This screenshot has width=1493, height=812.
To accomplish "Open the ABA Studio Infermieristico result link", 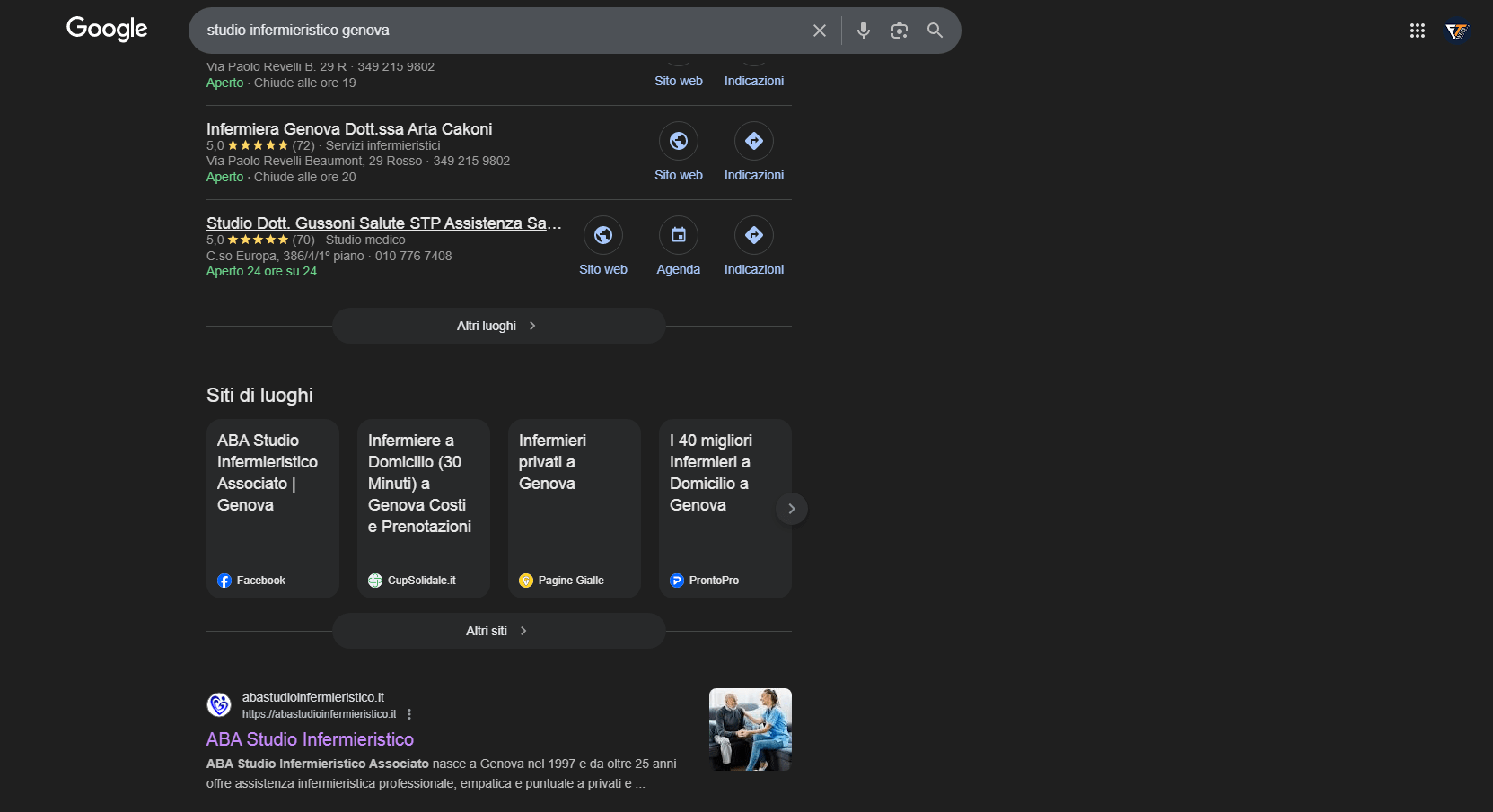I will (310, 739).
